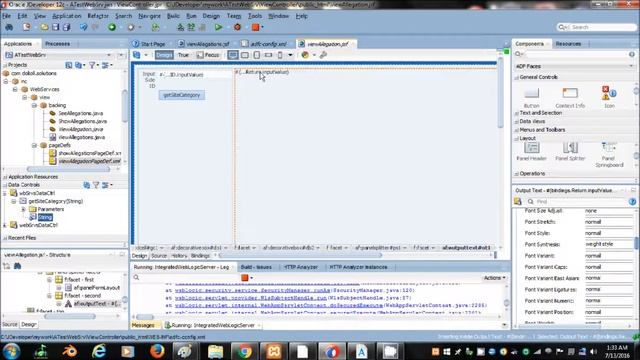The image size is (640, 360).
Task: Collapse the General Controls palette section
Action: click(517, 77)
